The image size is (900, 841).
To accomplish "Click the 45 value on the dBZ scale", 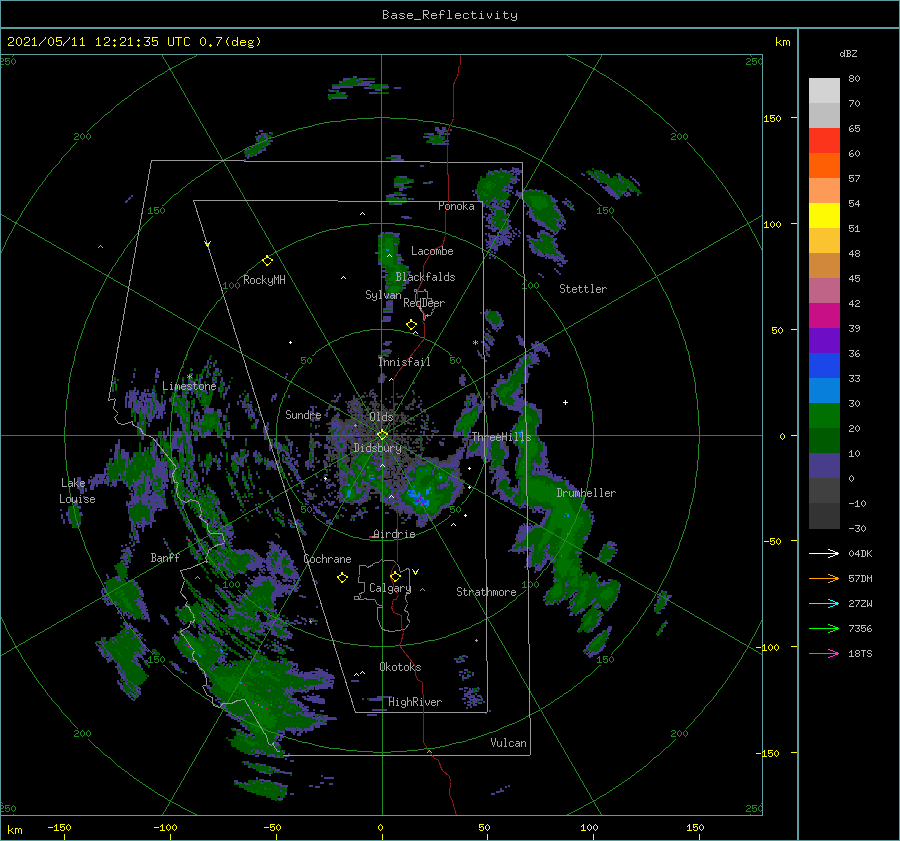I will tap(854, 278).
